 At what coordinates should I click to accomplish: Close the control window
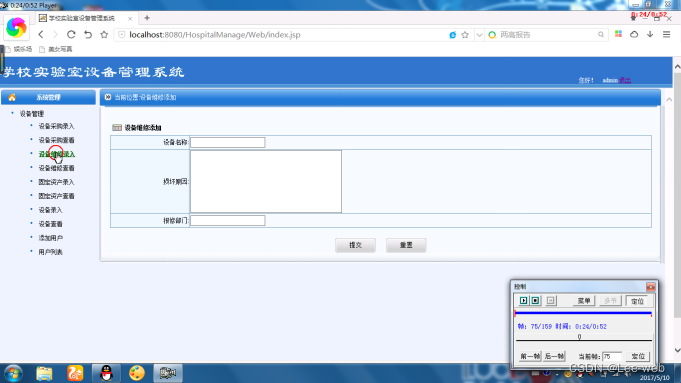(x=651, y=287)
